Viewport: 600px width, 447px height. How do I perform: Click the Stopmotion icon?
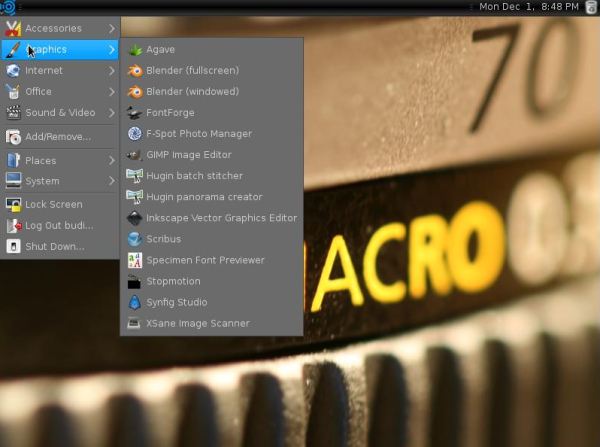[135, 281]
